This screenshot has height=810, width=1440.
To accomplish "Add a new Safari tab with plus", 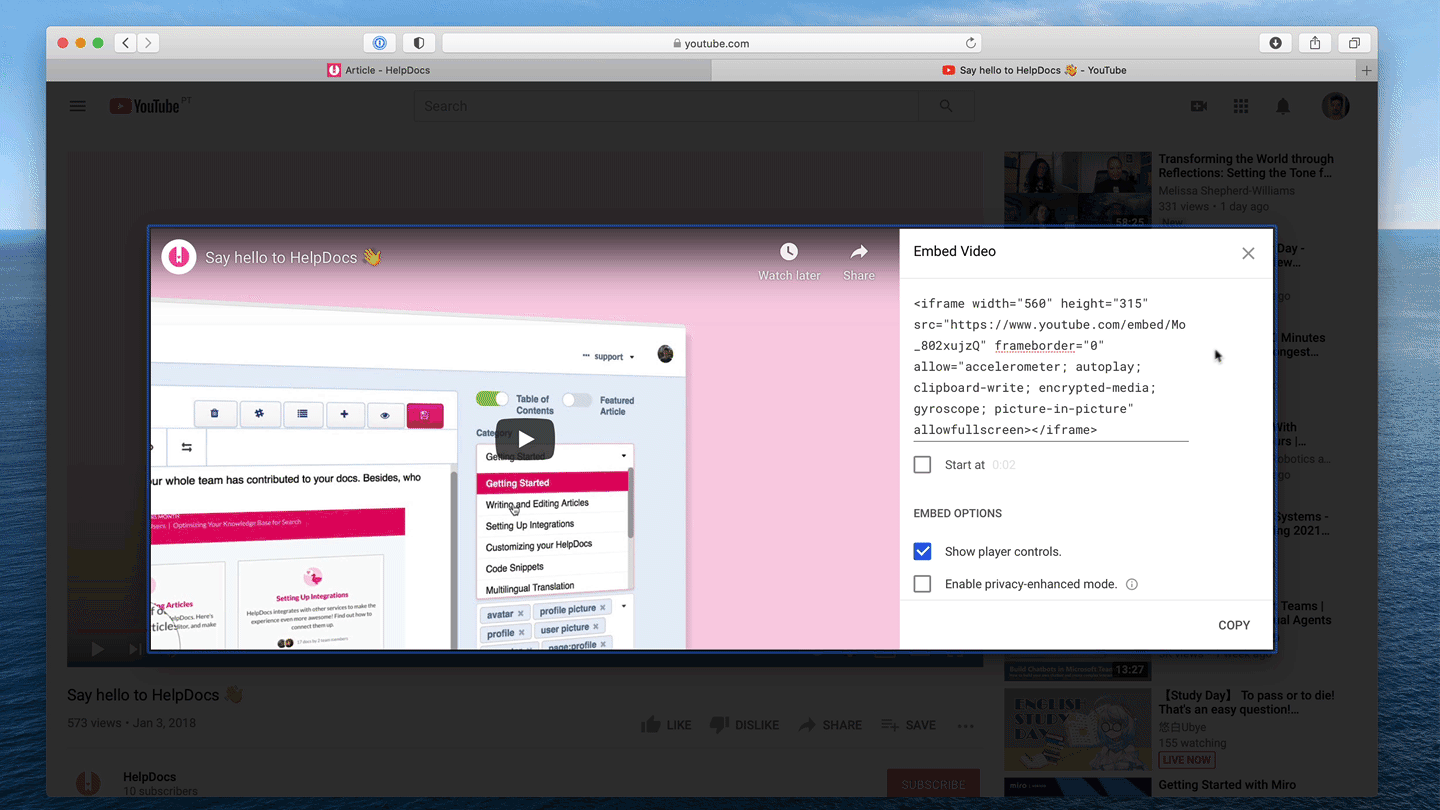I will tap(1366, 70).
